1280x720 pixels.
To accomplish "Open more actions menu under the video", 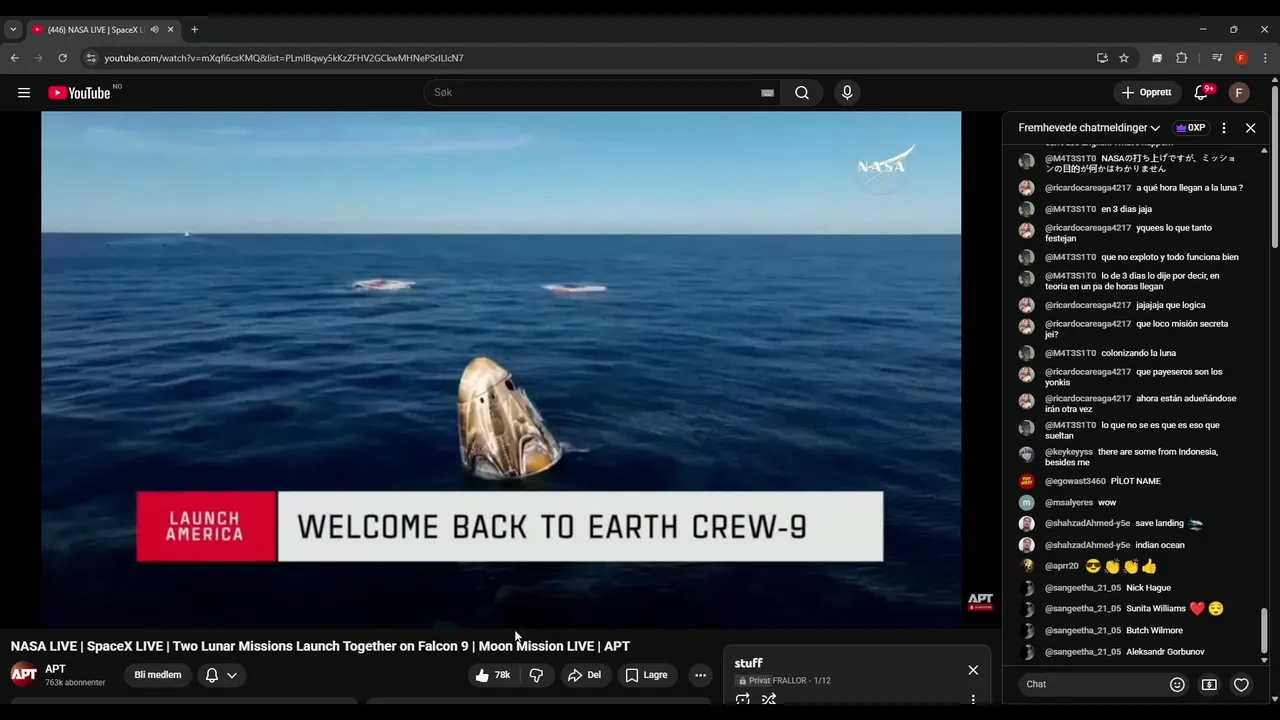I will pyautogui.click(x=700, y=675).
